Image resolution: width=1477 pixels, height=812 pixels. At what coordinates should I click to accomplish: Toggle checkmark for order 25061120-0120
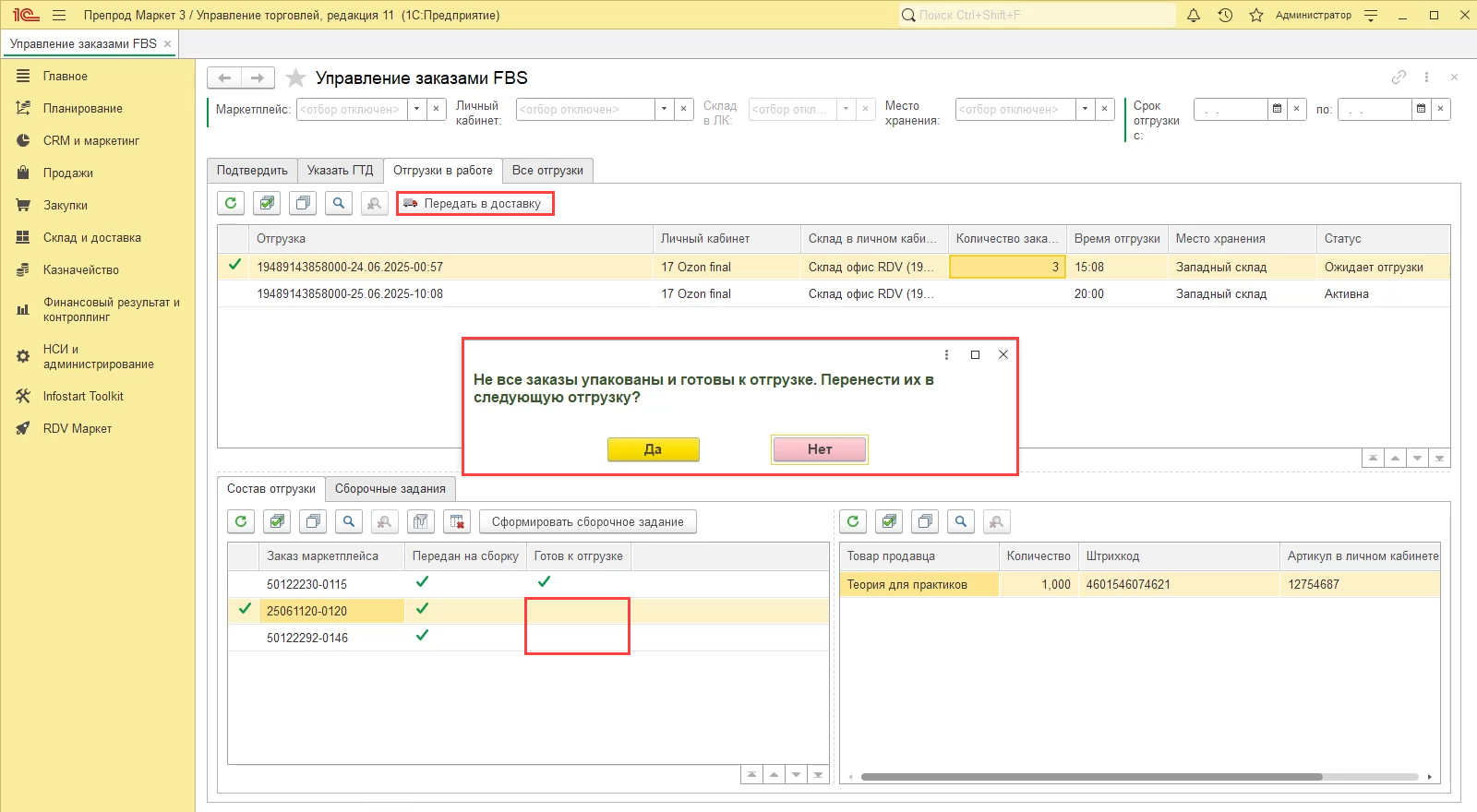[x=245, y=609]
